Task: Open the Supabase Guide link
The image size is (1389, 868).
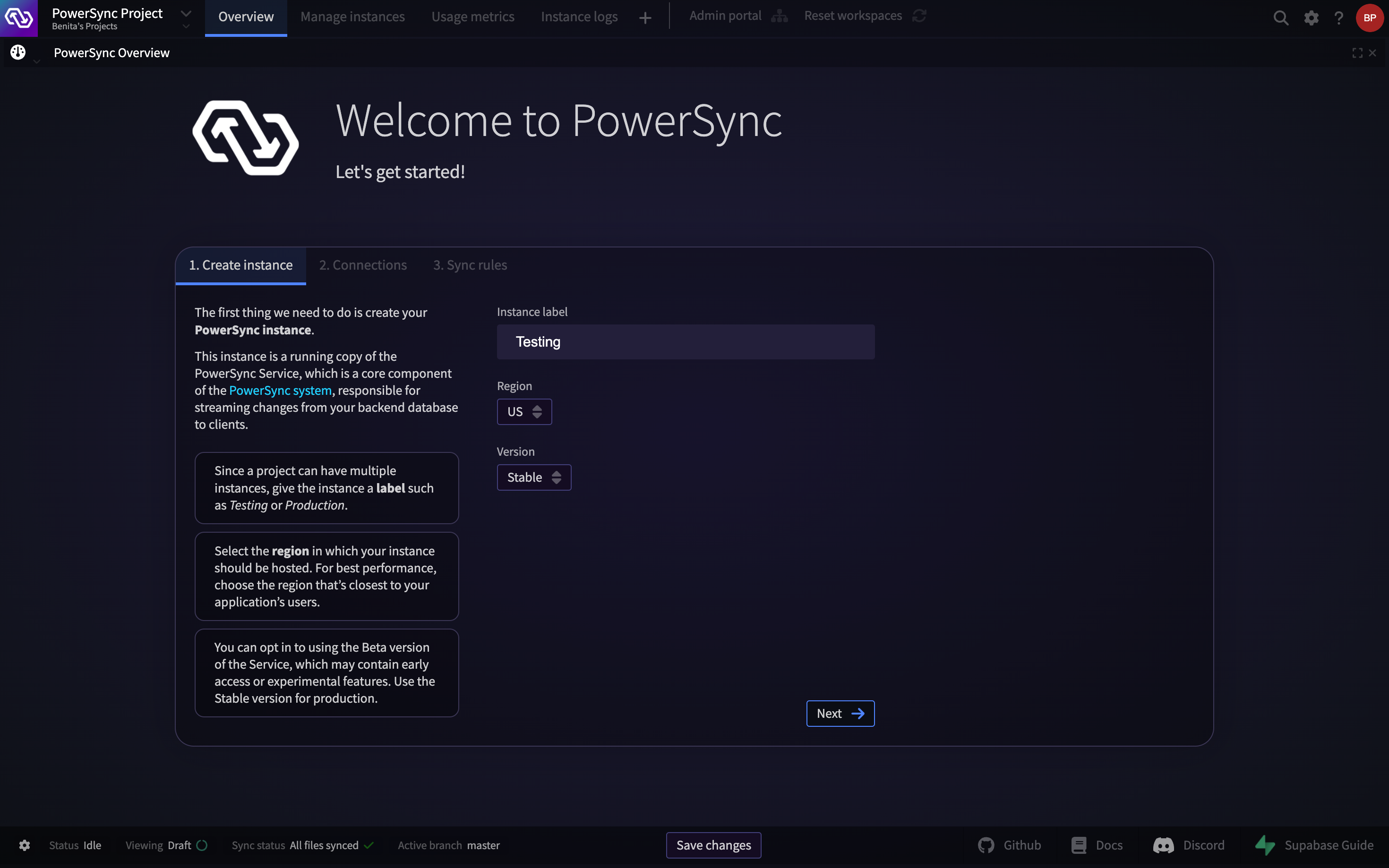Action: coord(1314,845)
